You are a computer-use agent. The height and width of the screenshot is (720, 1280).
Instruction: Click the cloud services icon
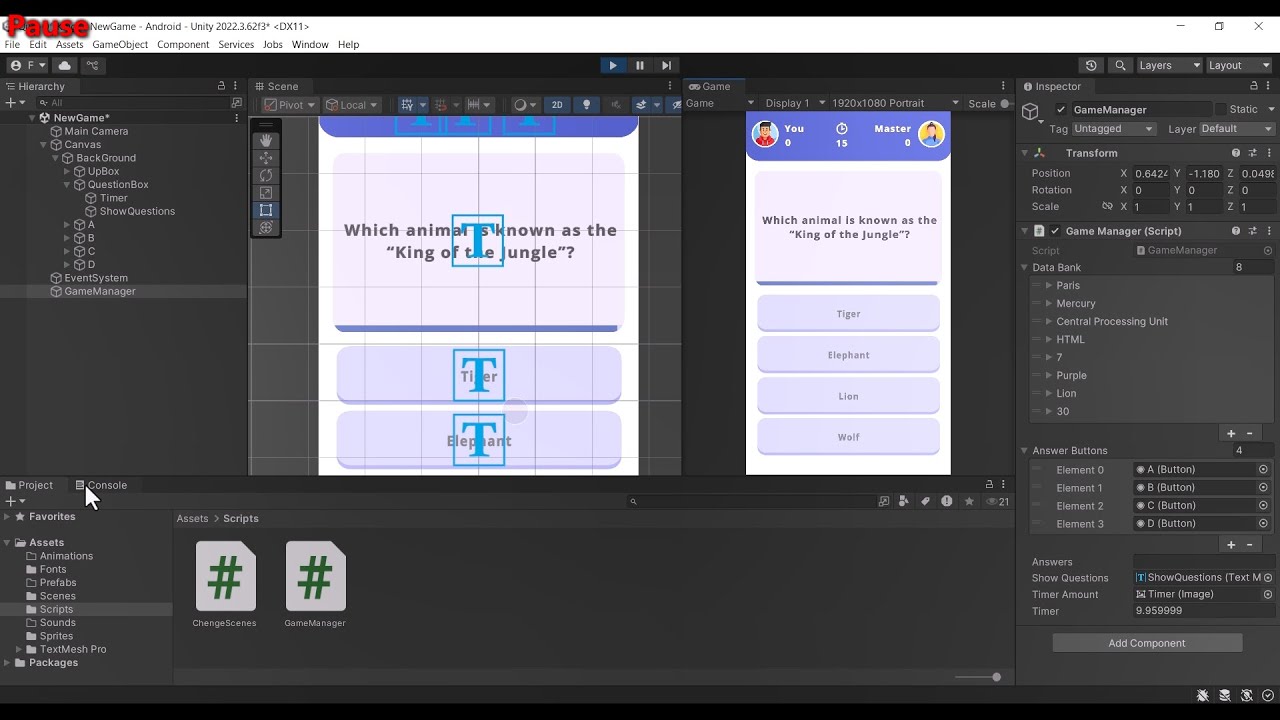click(65, 65)
